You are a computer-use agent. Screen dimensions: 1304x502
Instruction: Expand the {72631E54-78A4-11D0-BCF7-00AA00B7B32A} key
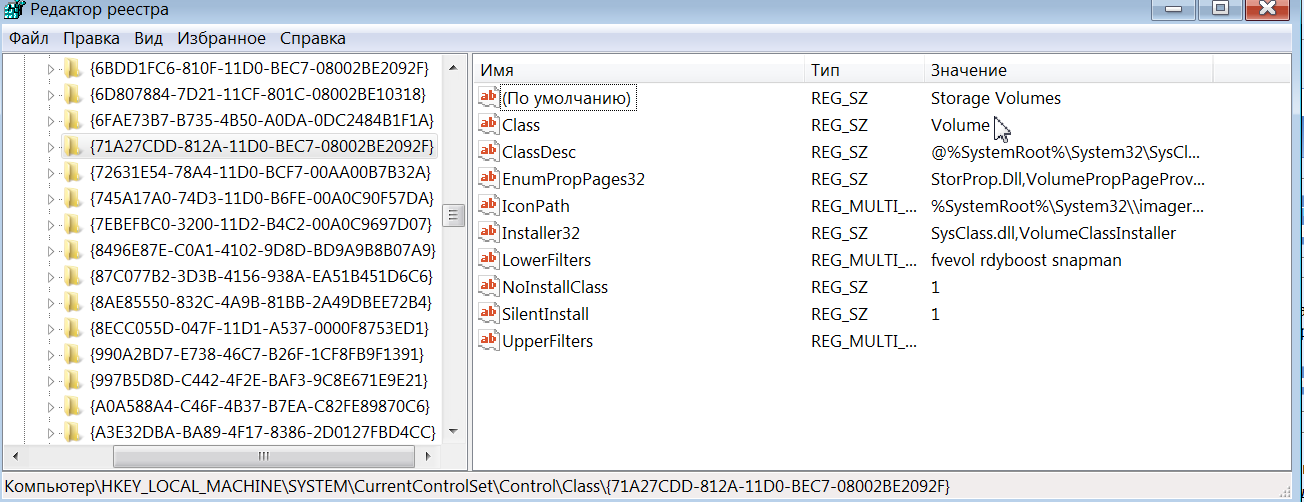tap(52, 172)
